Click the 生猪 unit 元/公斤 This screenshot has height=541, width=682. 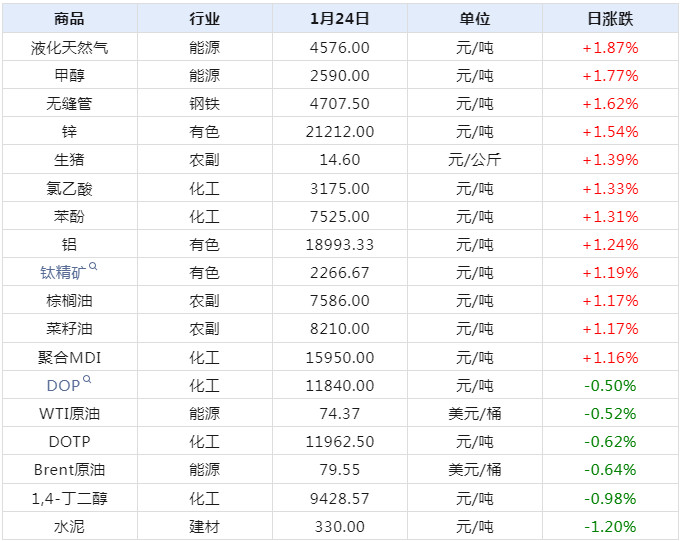click(475, 160)
